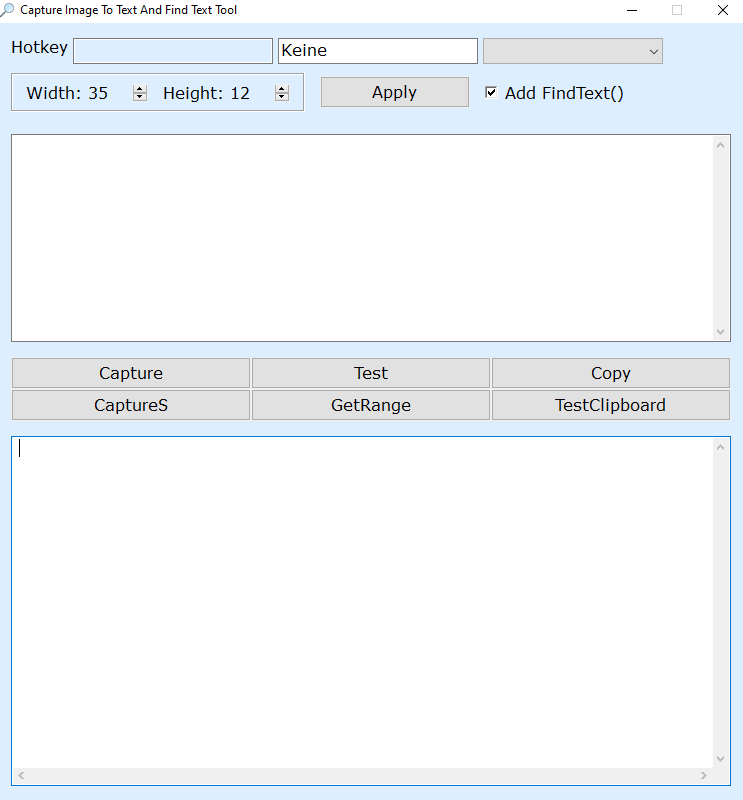Click right arrow of lower horizontal scrollbar

pyautogui.click(x=704, y=776)
